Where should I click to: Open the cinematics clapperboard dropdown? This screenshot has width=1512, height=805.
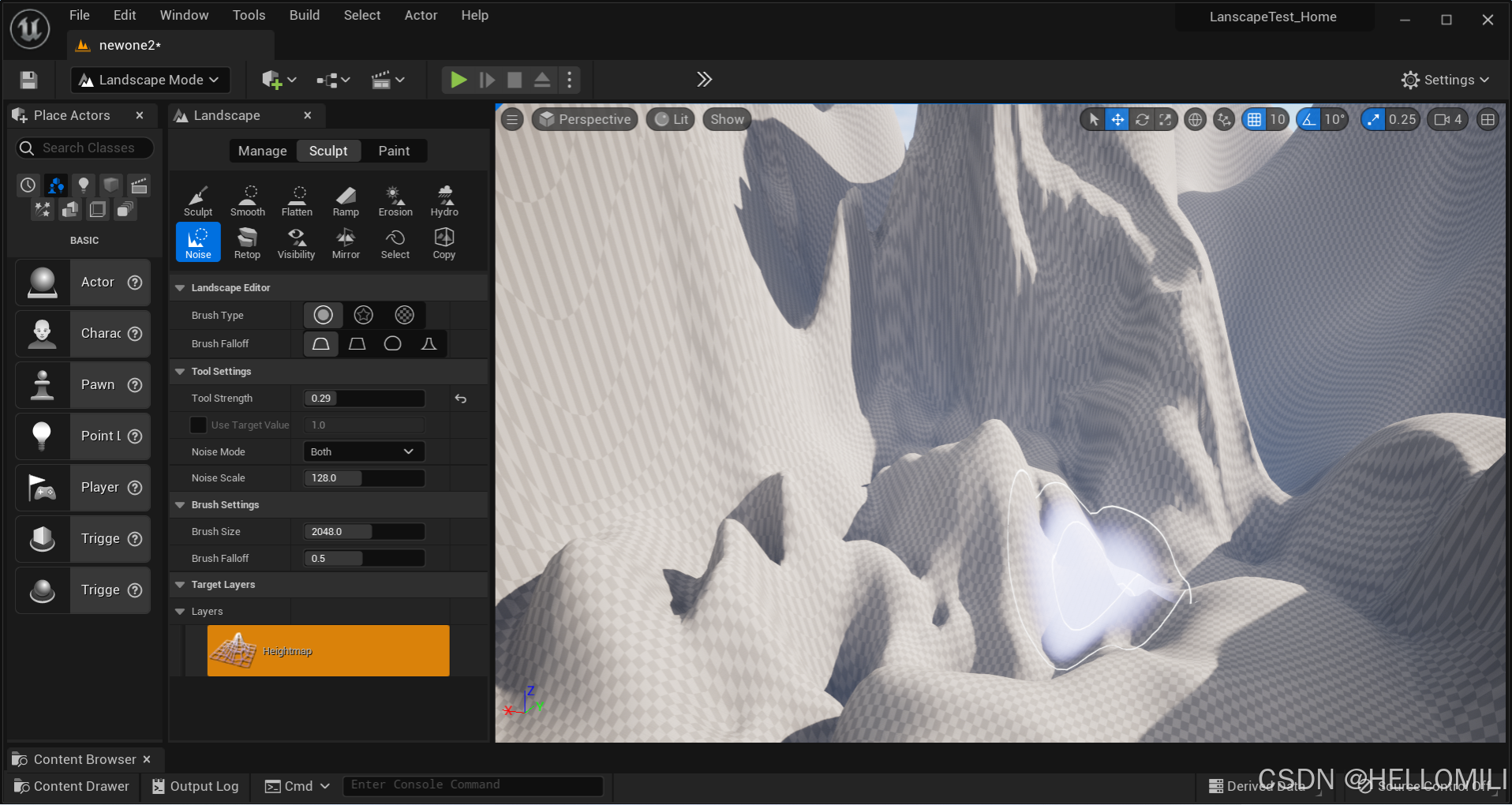click(387, 80)
